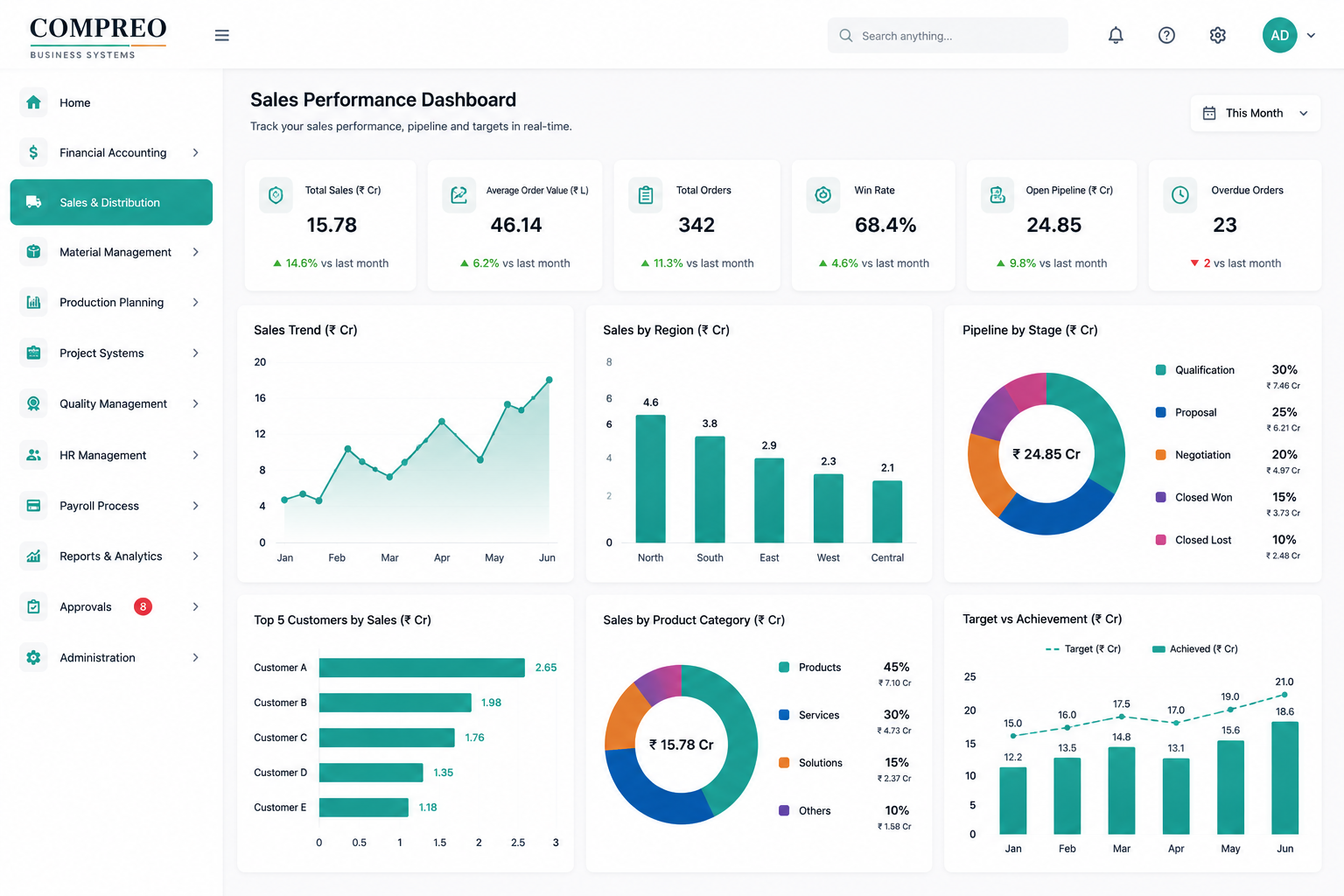This screenshot has height=896, width=1344.
Task: Click the Approvals badge showing 8
Action: 143,606
